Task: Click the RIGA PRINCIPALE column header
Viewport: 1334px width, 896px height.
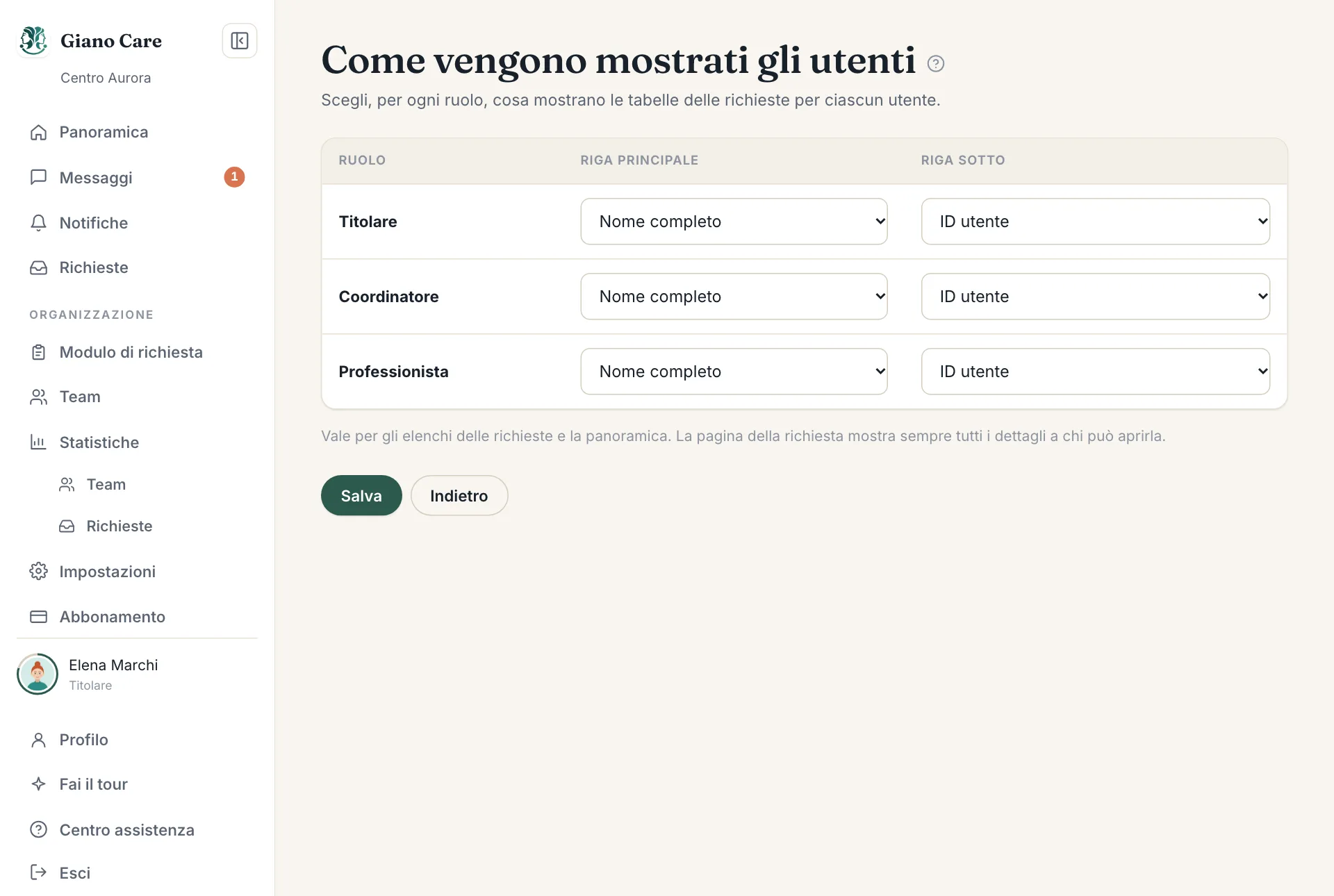Action: click(639, 160)
